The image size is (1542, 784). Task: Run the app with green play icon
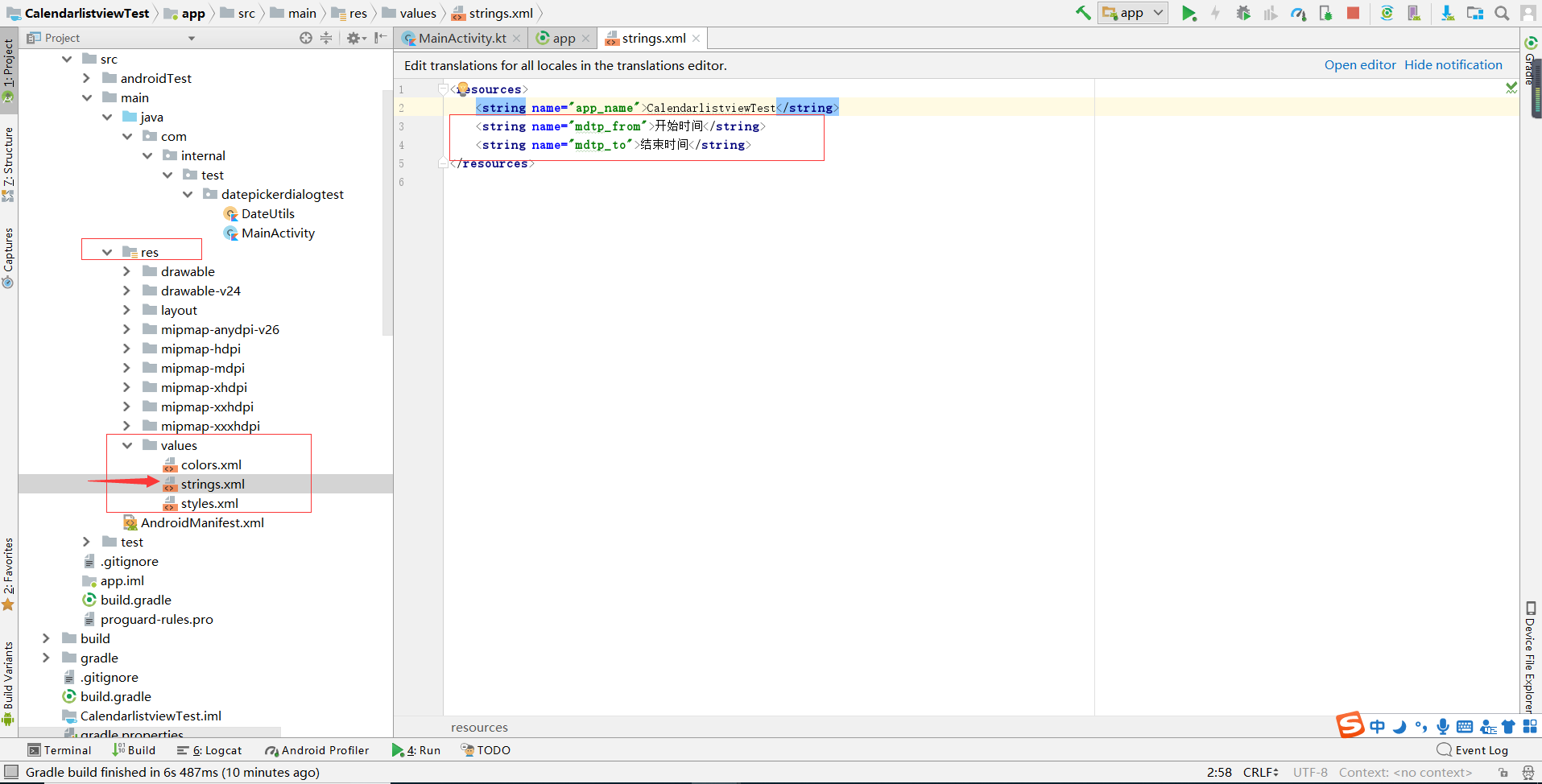(x=1189, y=13)
